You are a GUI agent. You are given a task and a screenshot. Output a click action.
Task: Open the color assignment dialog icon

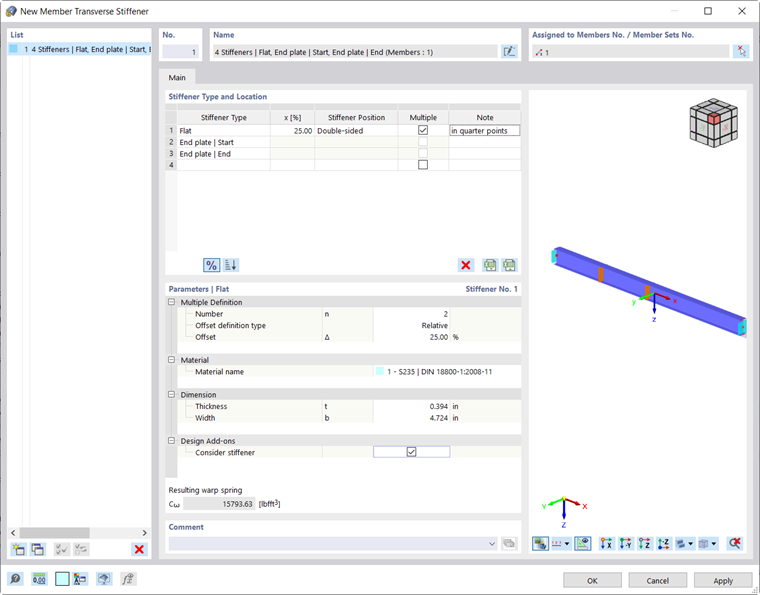pos(80,579)
